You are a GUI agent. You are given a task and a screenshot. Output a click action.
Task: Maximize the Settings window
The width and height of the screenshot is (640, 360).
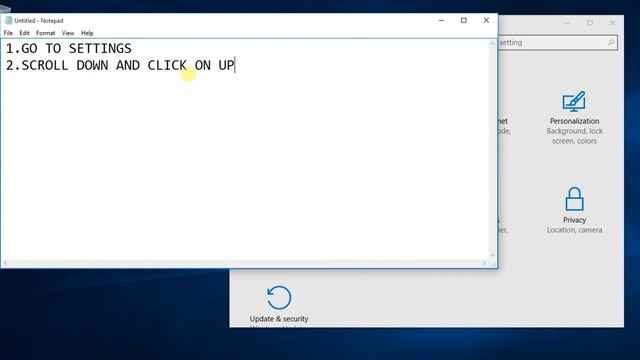(590, 23)
